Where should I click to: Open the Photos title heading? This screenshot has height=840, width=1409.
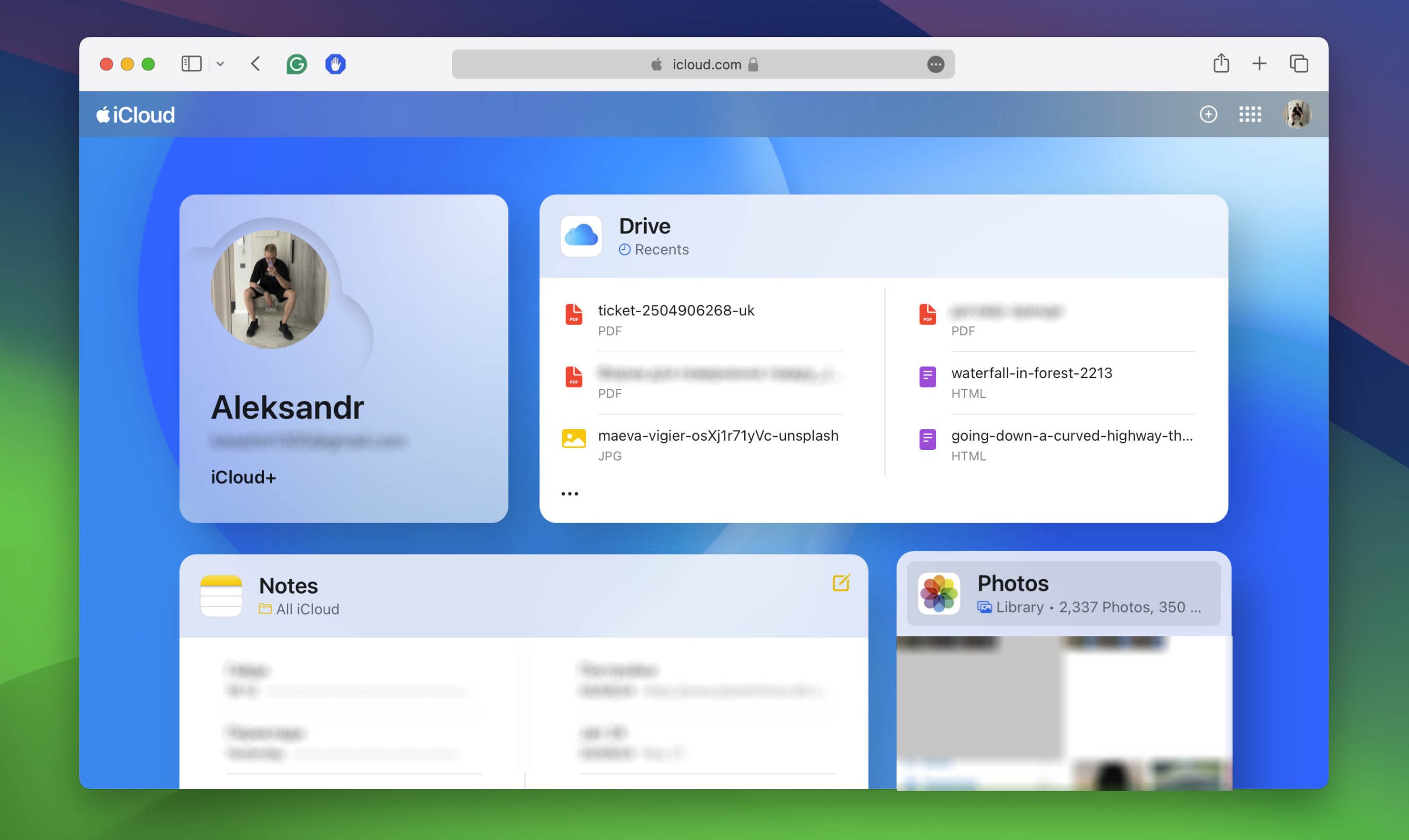click(x=1013, y=583)
